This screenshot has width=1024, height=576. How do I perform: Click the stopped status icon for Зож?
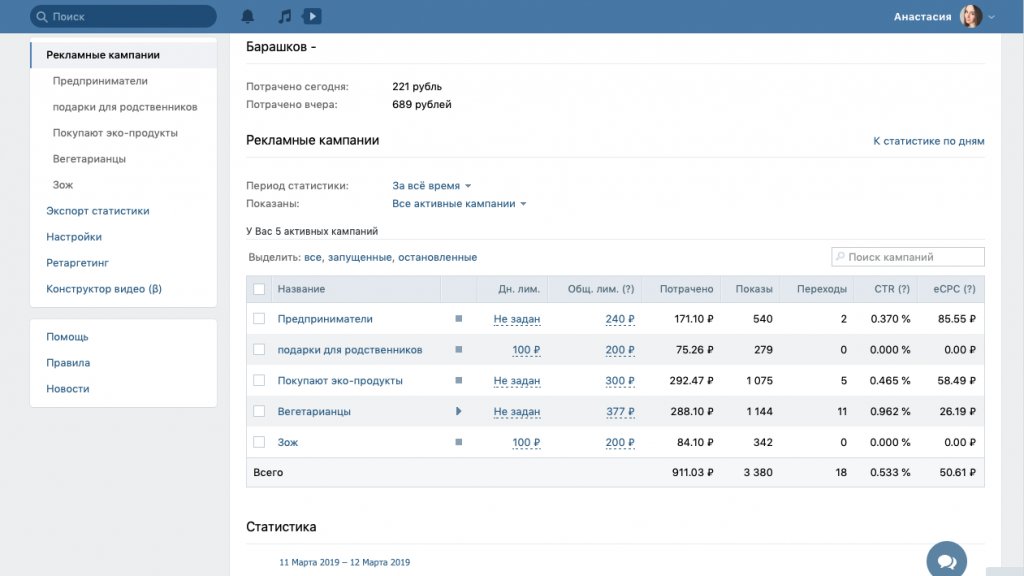coord(458,442)
